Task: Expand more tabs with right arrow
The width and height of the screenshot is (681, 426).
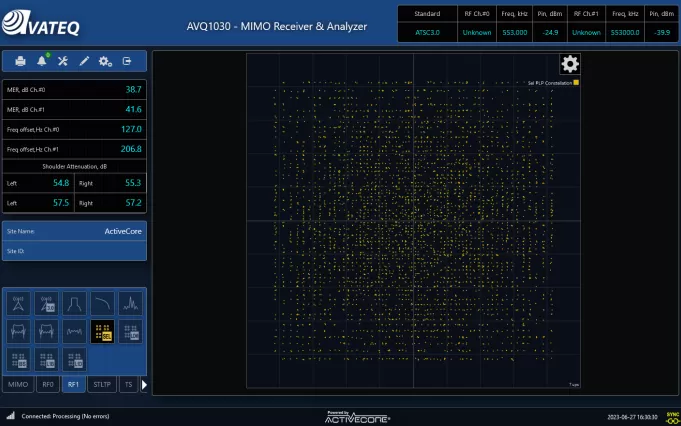Action: pyautogui.click(x=143, y=384)
